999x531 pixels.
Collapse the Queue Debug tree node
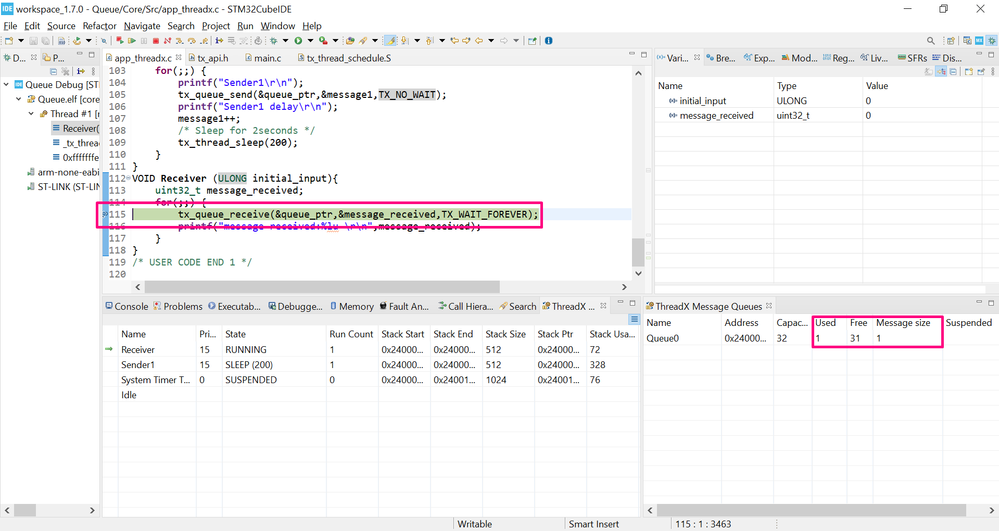pyautogui.click(x=6, y=84)
